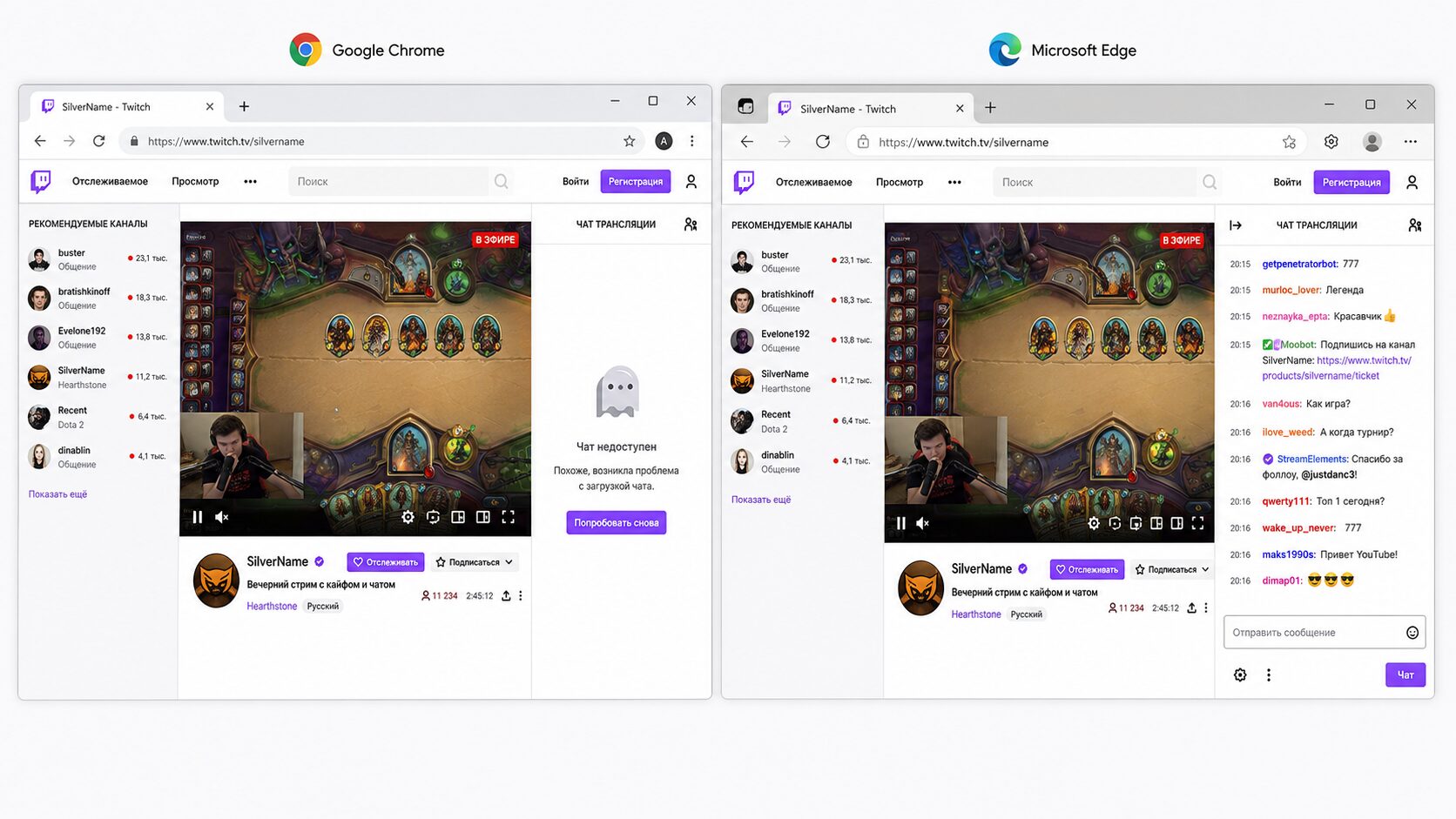
Task: Expand Показать ещё in the Edge sidebar
Action: pyautogui.click(x=761, y=500)
